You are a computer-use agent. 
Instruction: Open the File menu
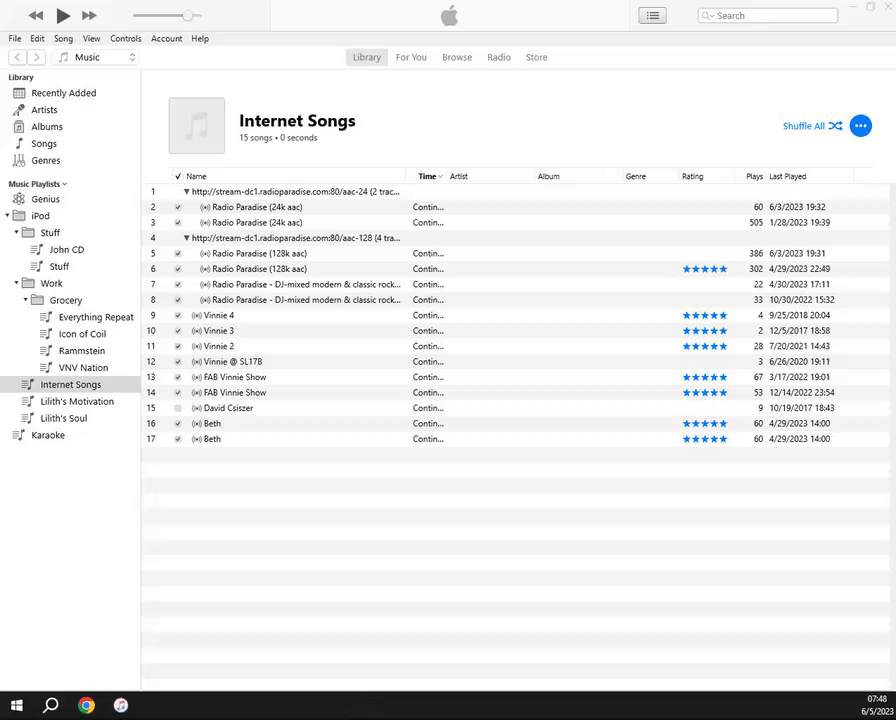pyautogui.click(x=15, y=39)
